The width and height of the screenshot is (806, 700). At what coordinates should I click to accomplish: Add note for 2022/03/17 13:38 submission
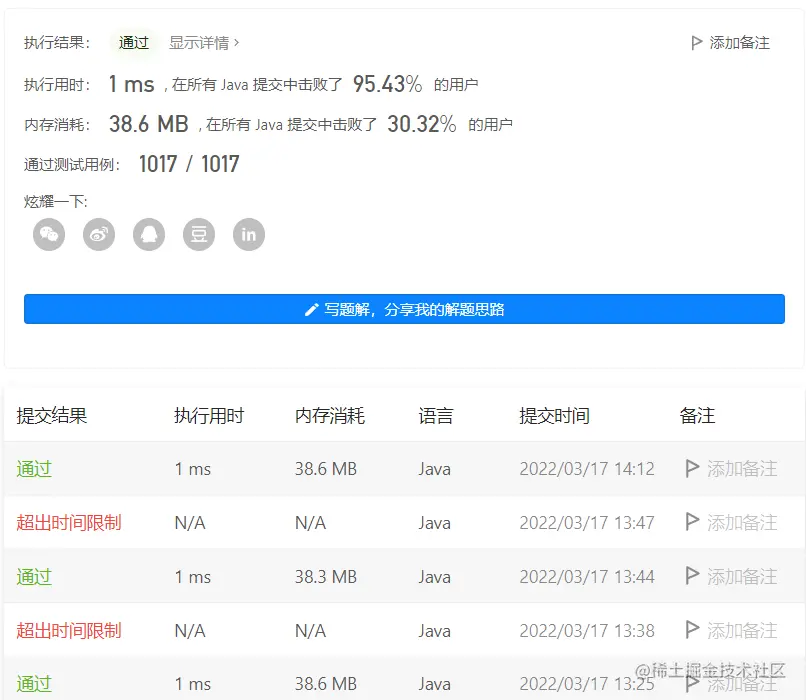coord(731,631)
